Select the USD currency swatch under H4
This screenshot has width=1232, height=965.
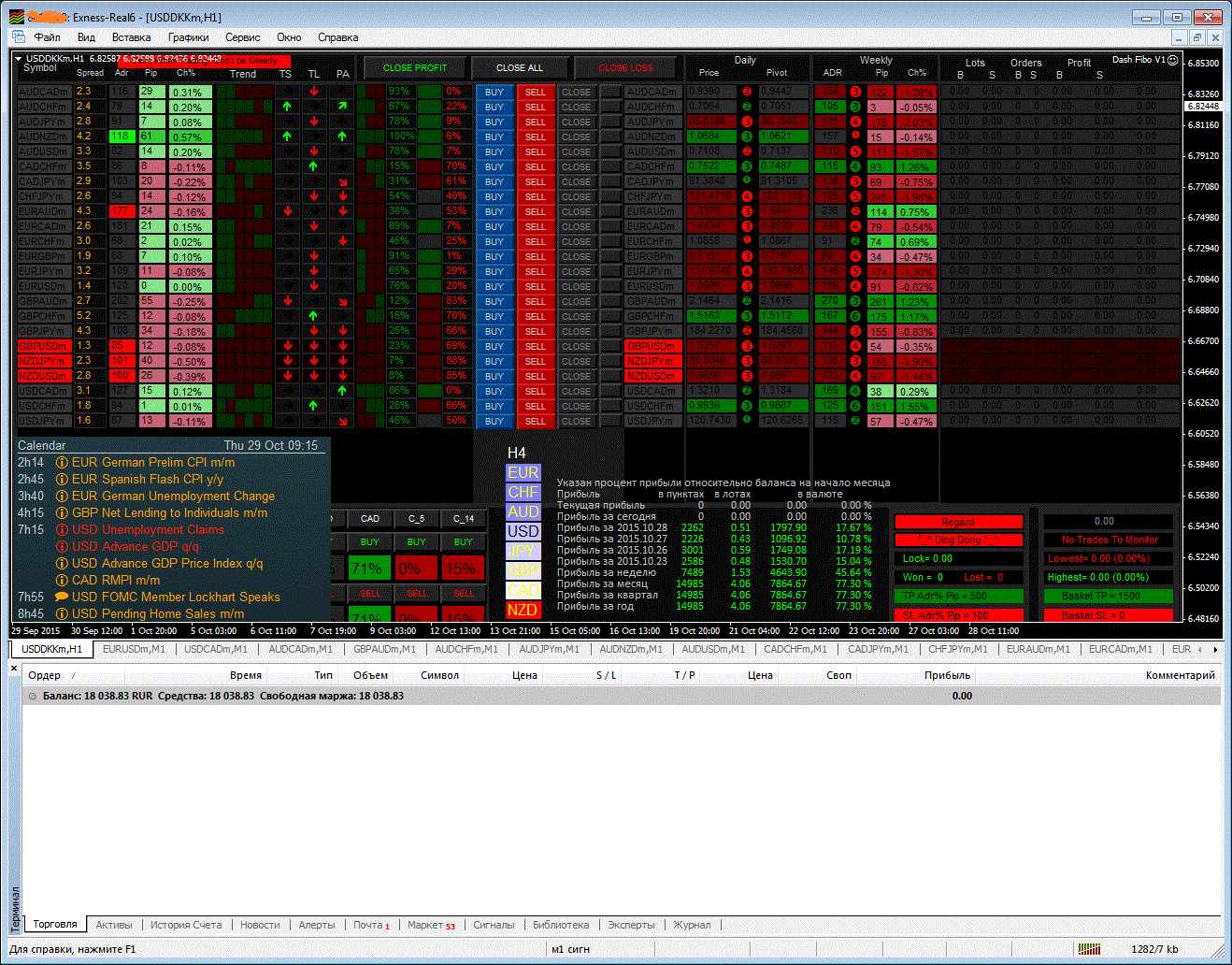523,531
